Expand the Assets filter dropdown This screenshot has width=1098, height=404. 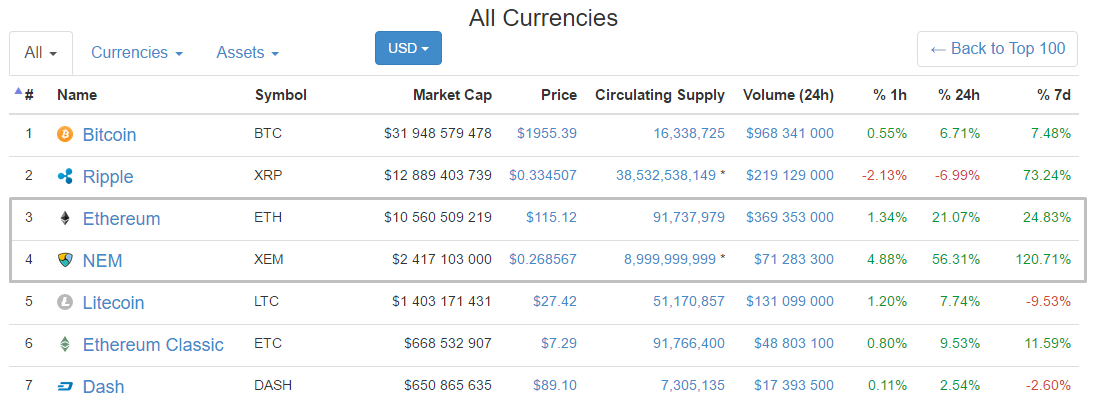point(247,53)
